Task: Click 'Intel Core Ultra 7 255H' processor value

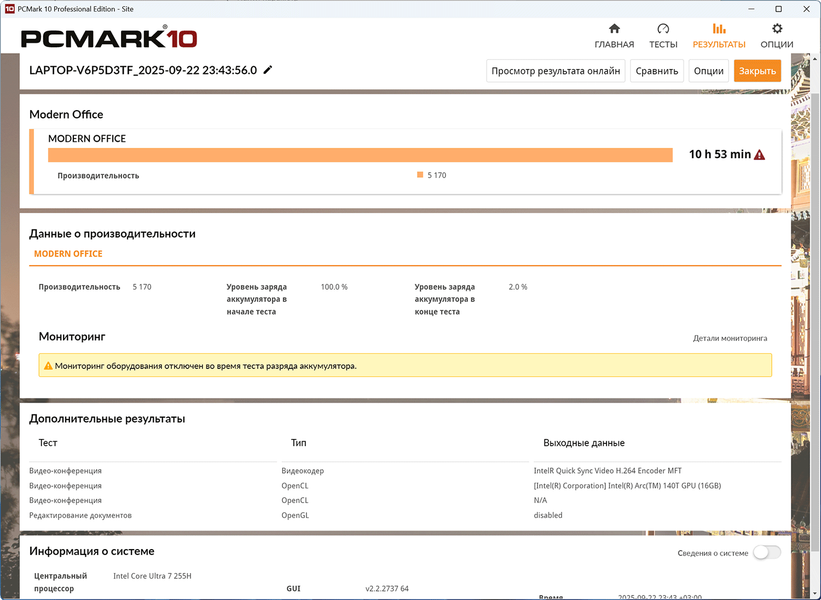Action: (152, 576)
